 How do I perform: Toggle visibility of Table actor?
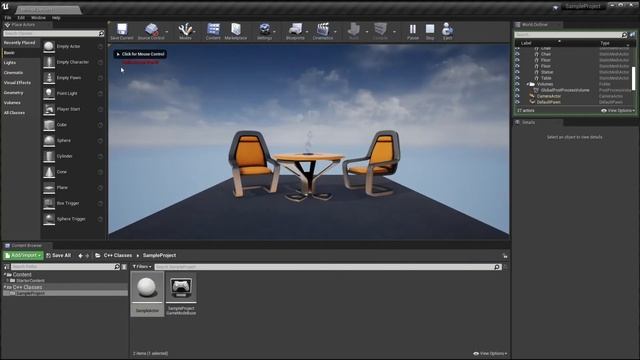tap(517, 78)
